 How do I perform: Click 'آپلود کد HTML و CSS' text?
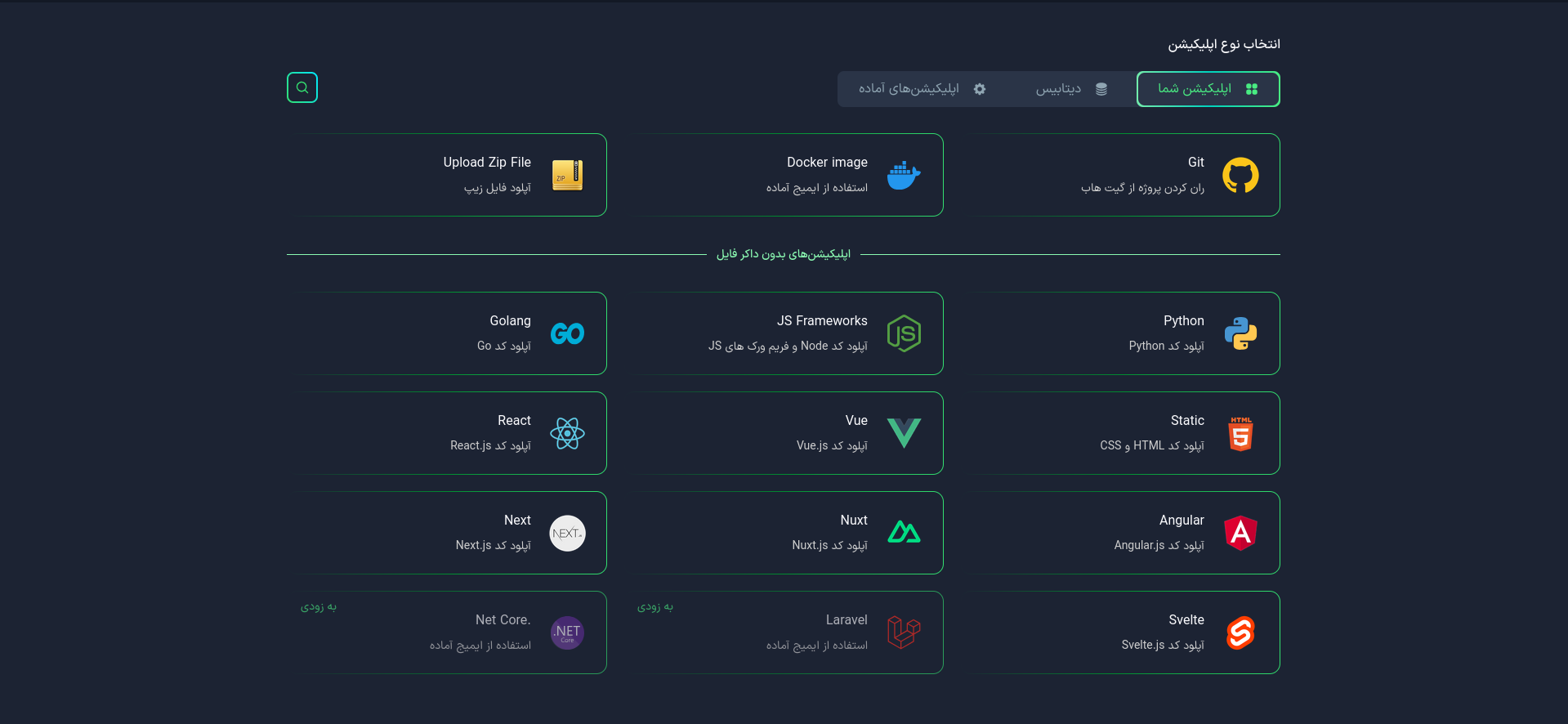(1152, 446)
